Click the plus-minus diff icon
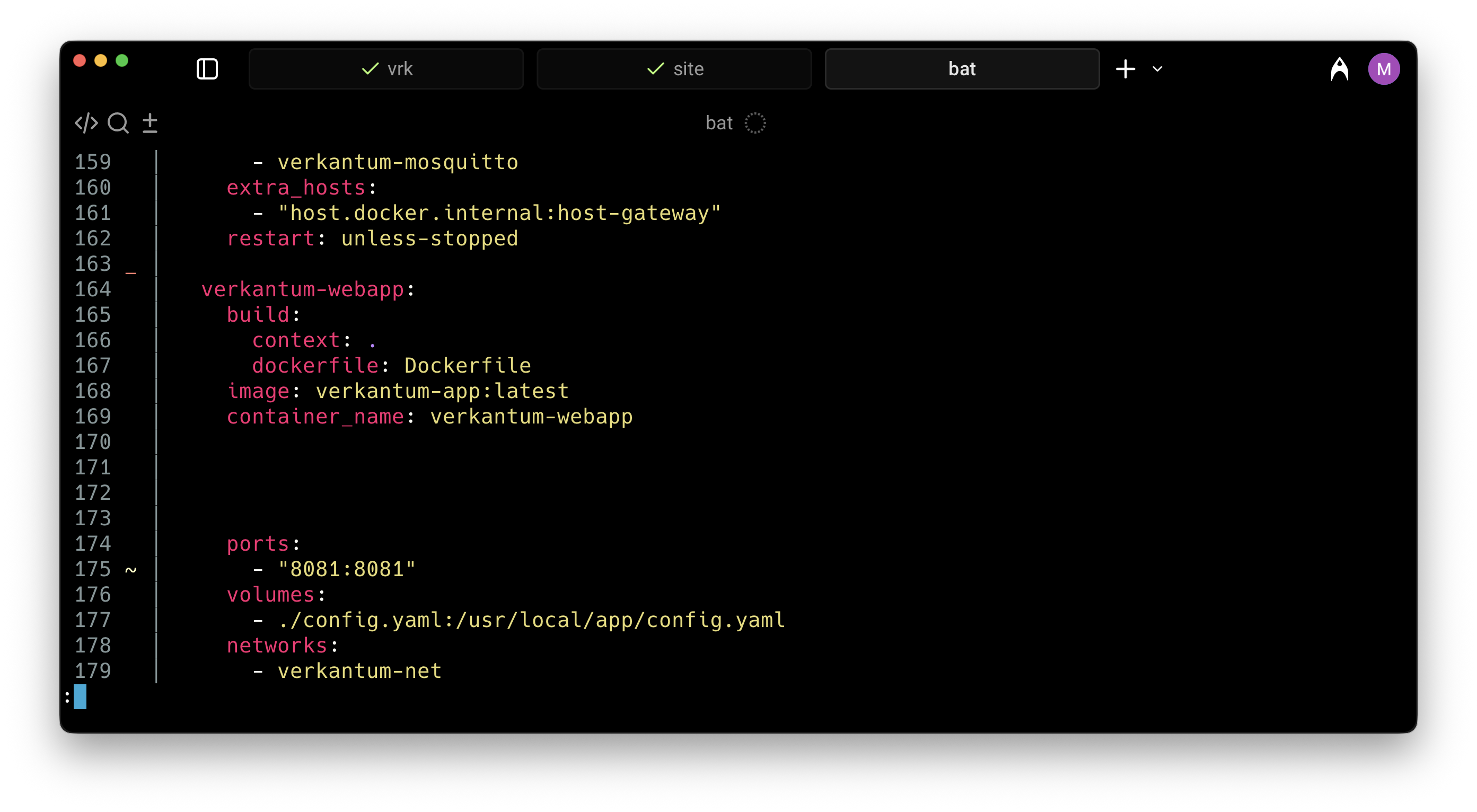The height and width of the screenshot is (812, 1477). click(150, 122)
